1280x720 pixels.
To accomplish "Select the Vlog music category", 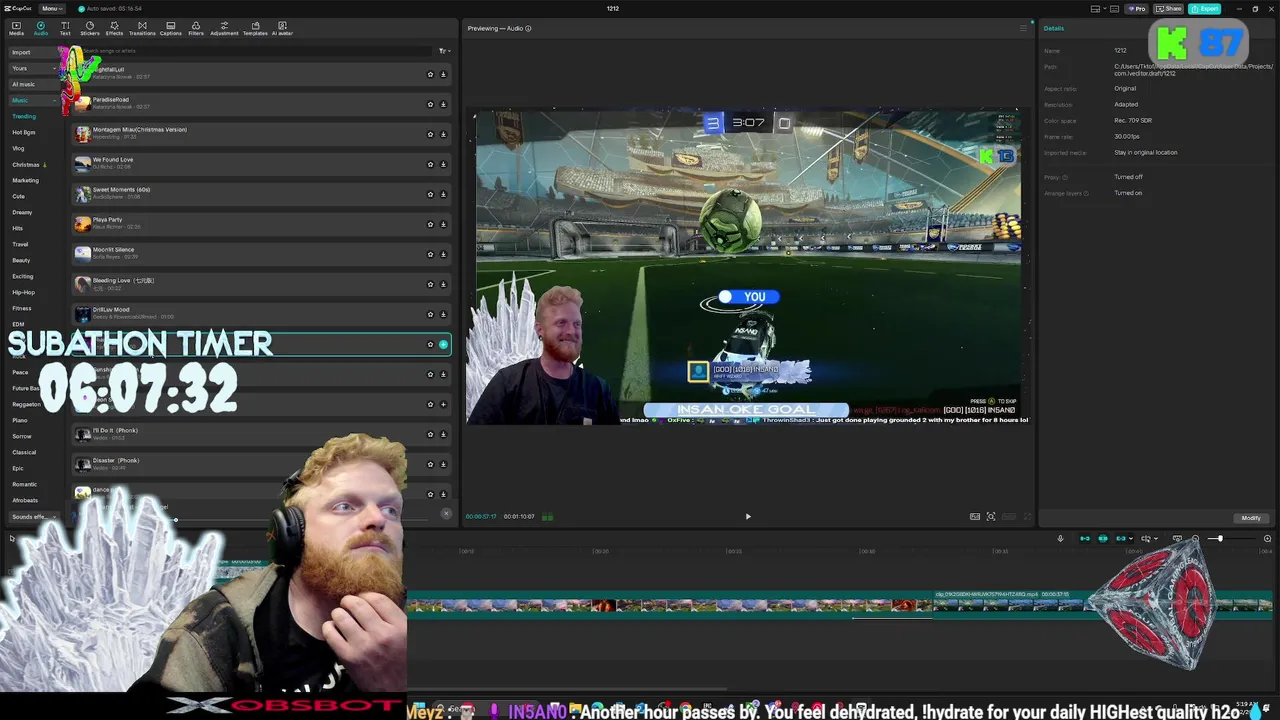I will tap(18, 148).
